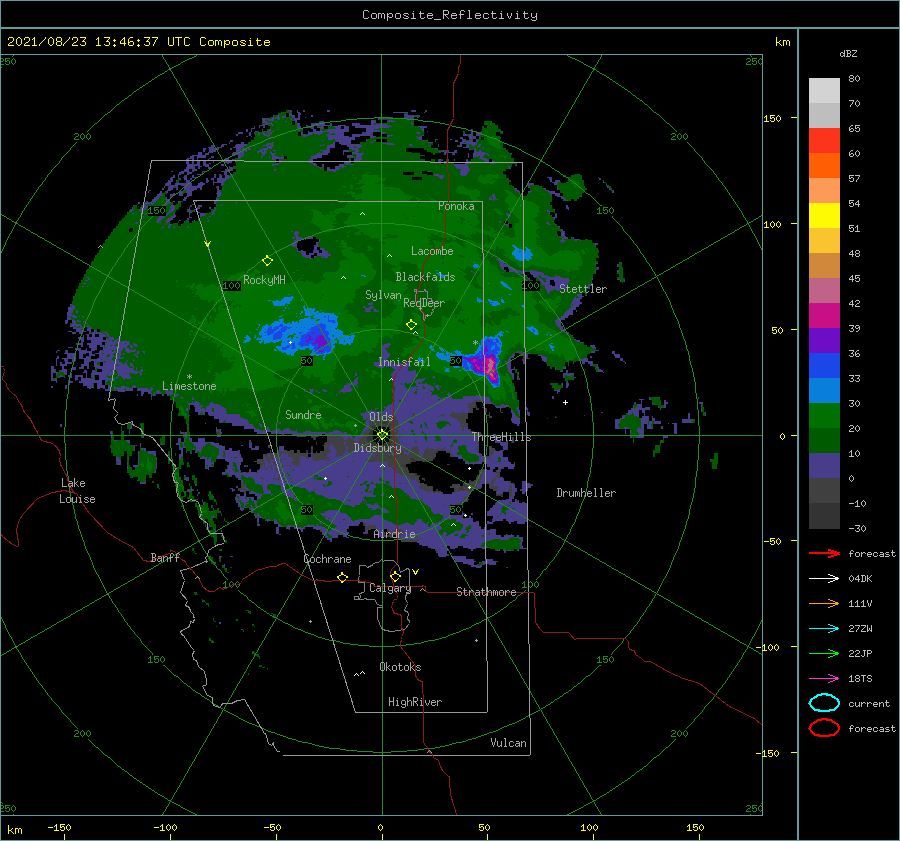Click the bright yellow 54 dBZ swatch
Viewport: 900px width, 841px height.
click(x=824, y=216)
